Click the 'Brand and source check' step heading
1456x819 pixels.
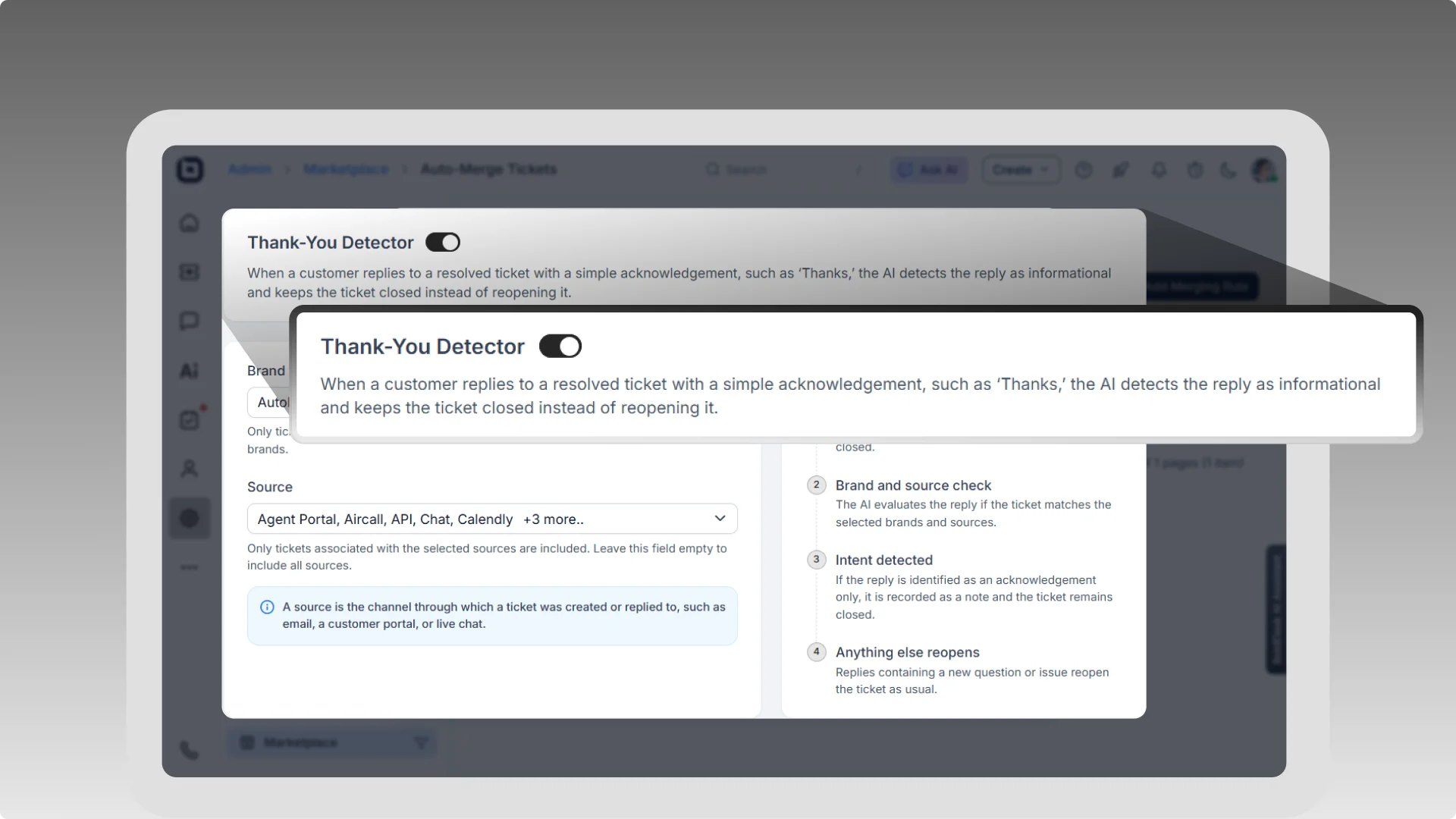click(913, 485)
